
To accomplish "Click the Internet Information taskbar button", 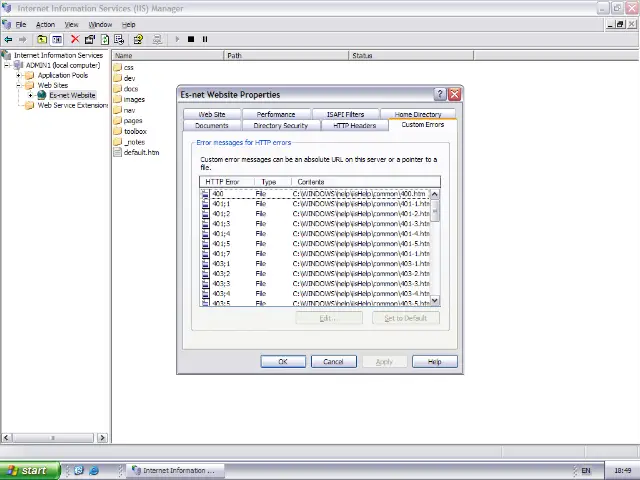I will point(176,471).
